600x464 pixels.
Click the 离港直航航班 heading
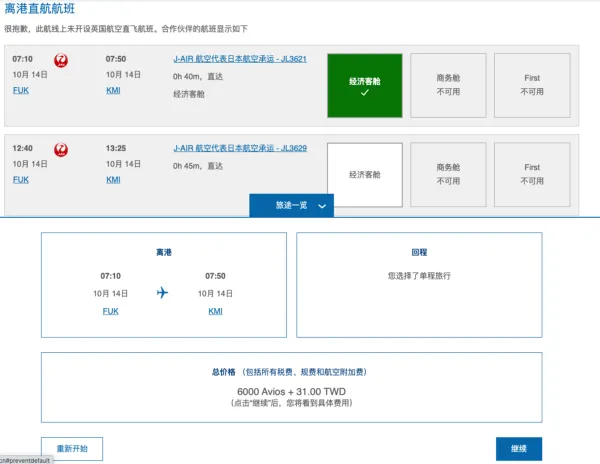tap(40, 8)
